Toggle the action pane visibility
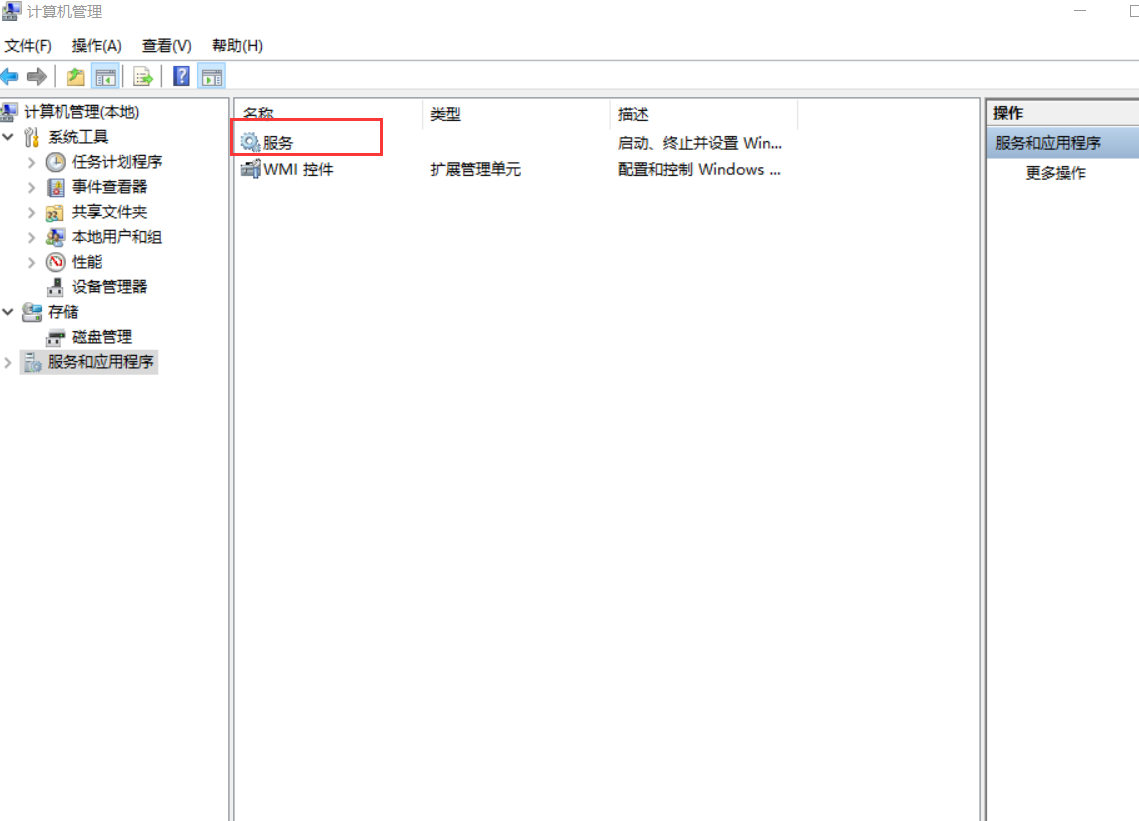 211,76
